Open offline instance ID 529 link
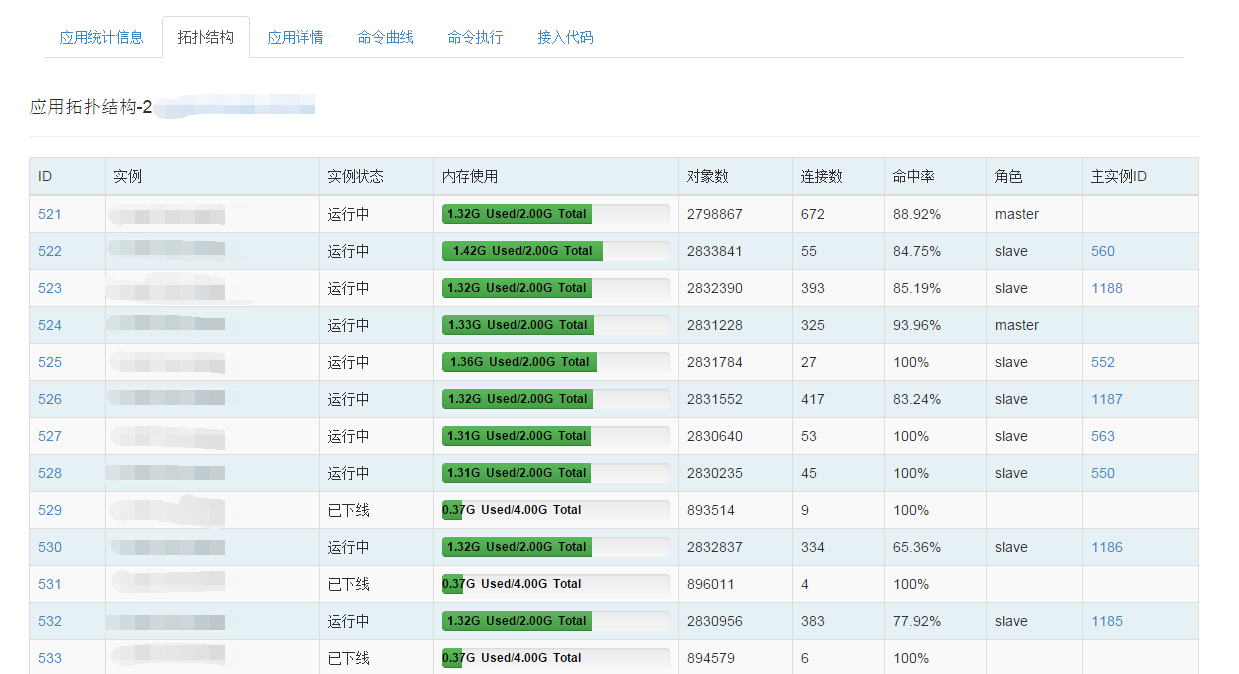1239x674 pixels. point(50,510)
